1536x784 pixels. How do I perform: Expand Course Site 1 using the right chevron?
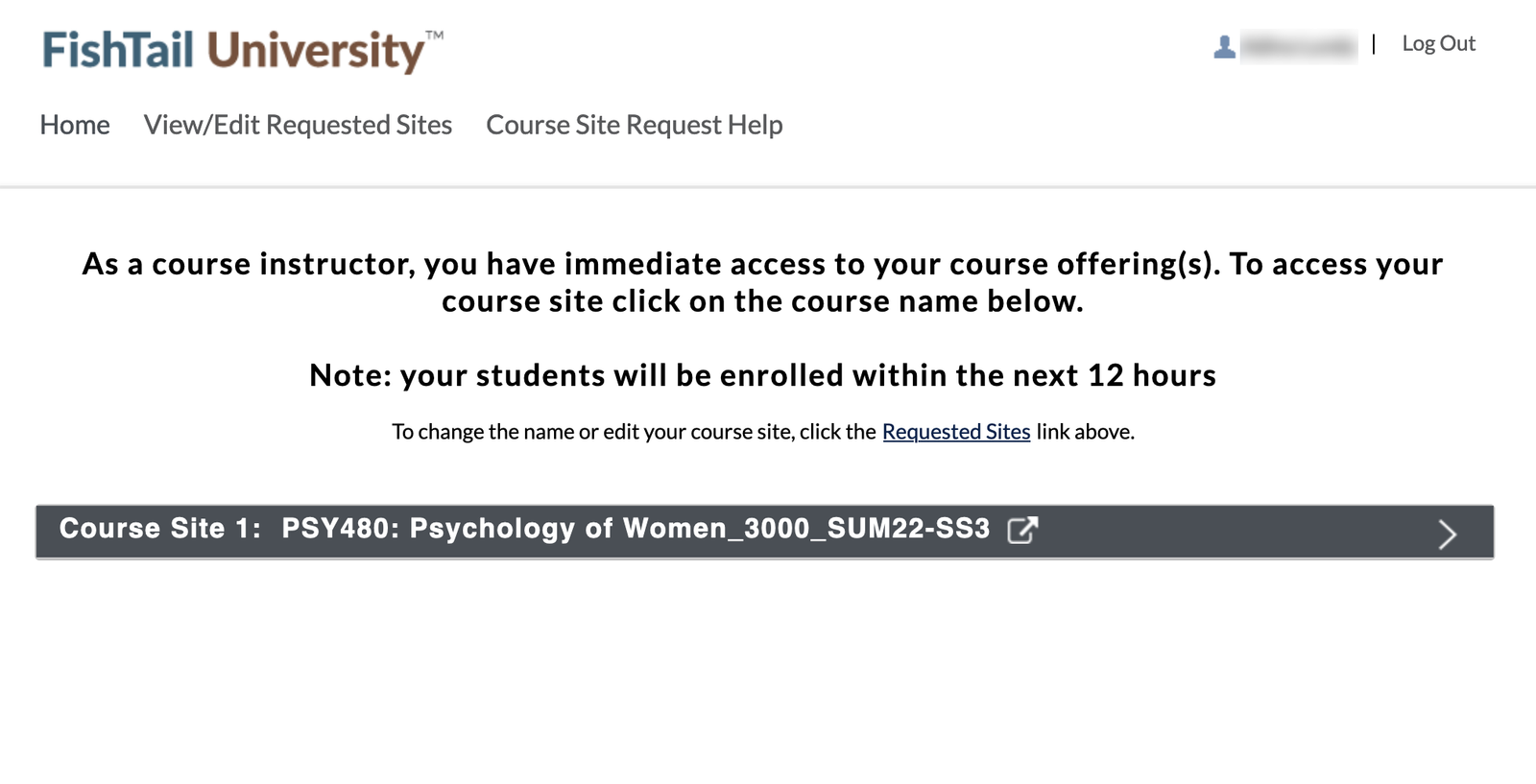pos(1447,534)
